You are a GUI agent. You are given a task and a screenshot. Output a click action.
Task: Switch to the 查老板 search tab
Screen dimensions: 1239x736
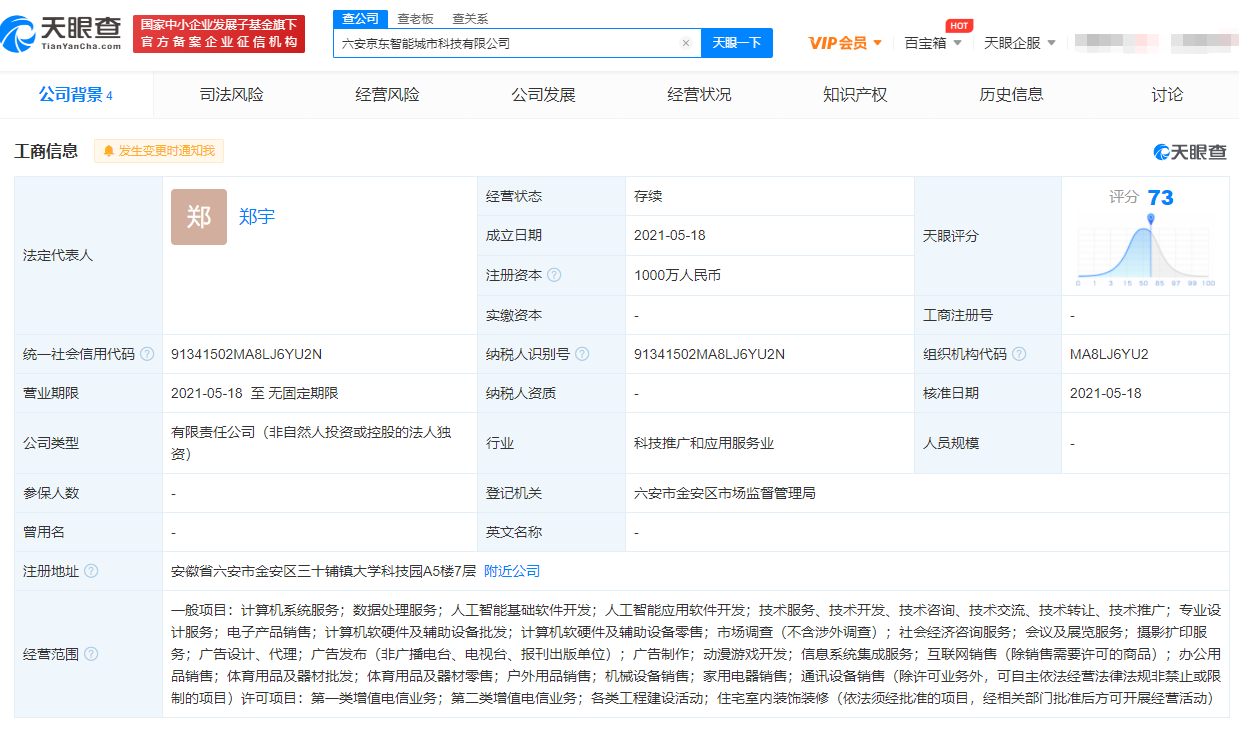(415, 18)
